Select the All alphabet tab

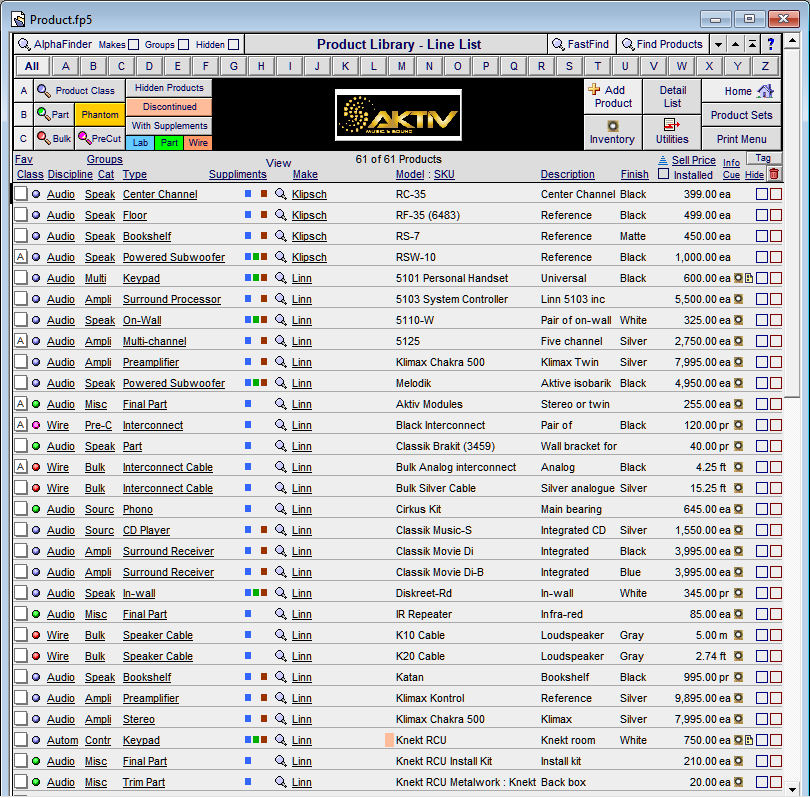(32, 66)
